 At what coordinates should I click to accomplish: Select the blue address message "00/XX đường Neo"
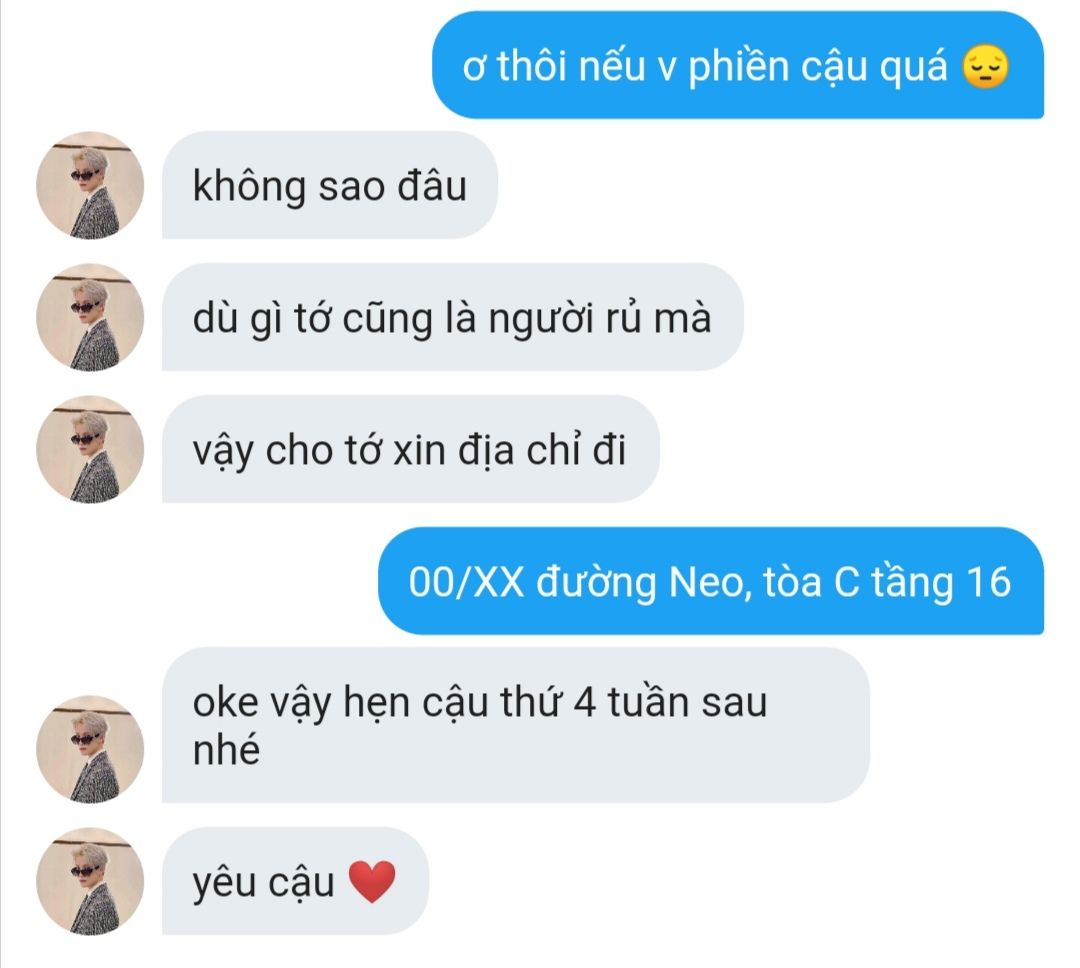[x=711, y=581]
